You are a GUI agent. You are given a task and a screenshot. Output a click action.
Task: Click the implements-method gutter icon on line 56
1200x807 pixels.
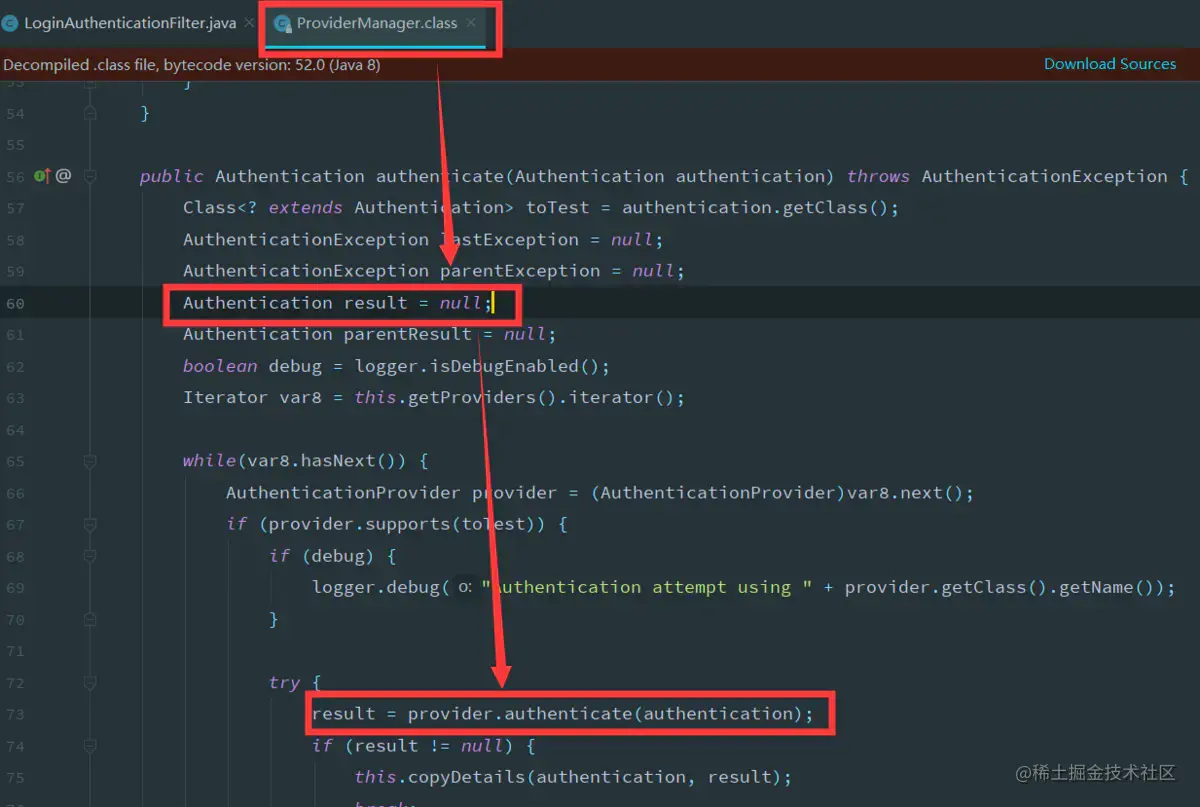click(x=42, y=176)
